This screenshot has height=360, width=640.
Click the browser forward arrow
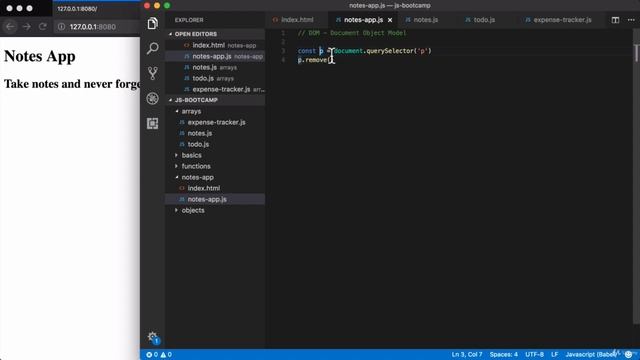27,27
